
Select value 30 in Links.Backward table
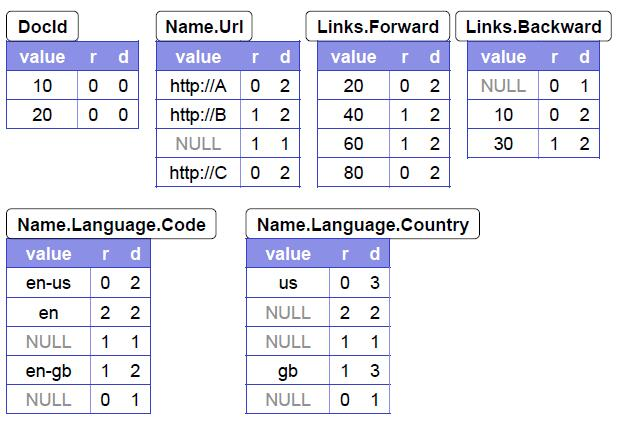pyautogui.click(x=503, y=143)
